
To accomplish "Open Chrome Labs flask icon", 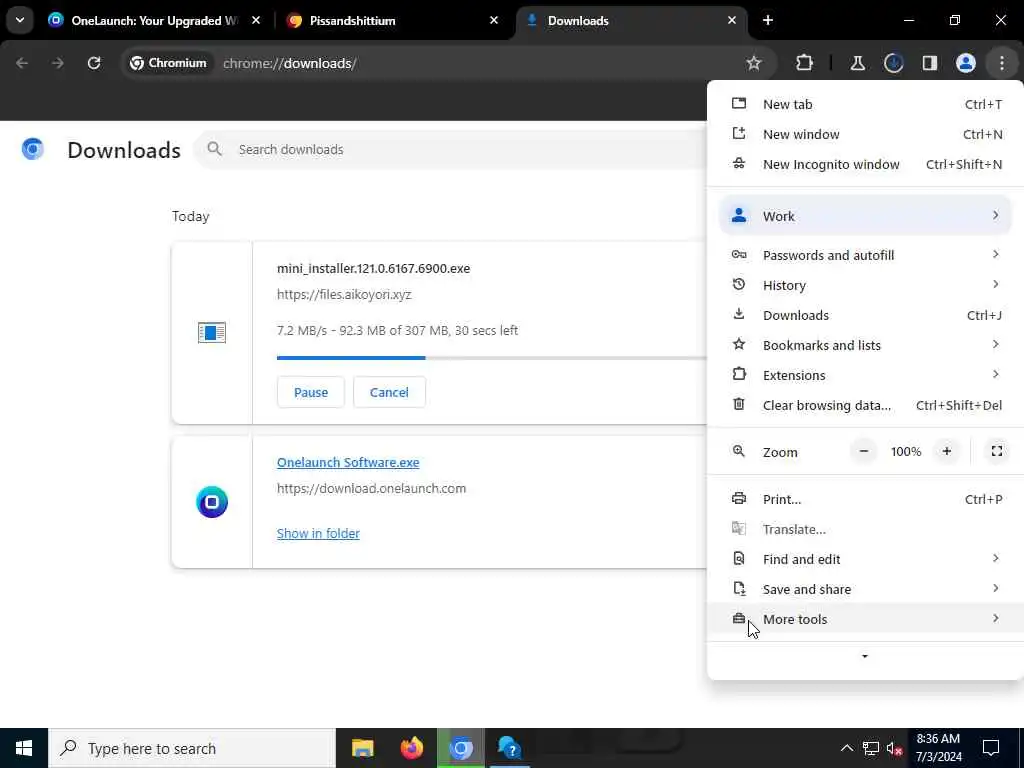I will (857, 63).
